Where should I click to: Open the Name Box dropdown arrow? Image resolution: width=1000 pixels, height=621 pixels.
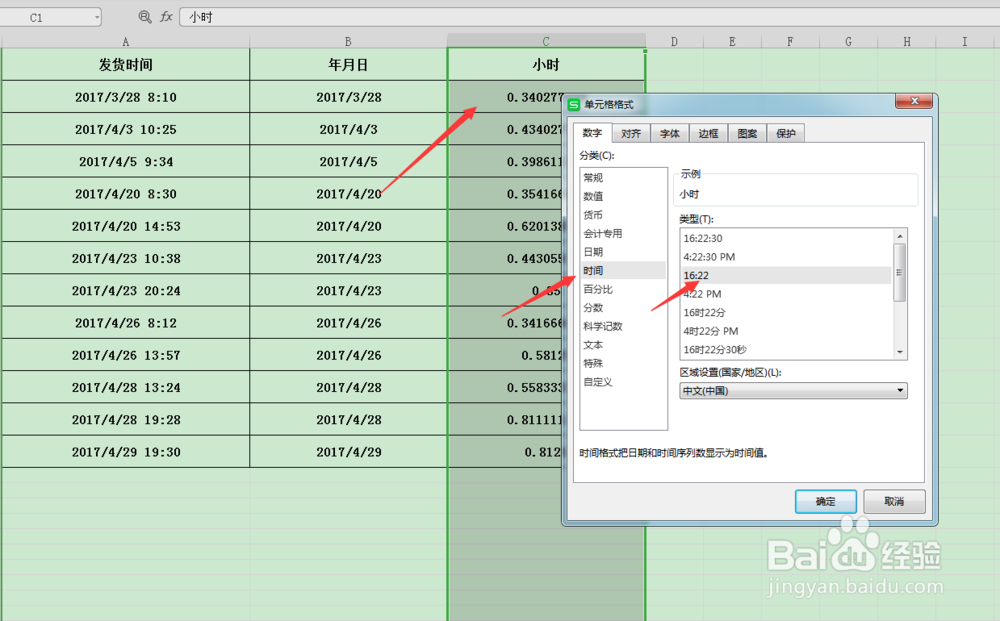(x=97, y=16)
